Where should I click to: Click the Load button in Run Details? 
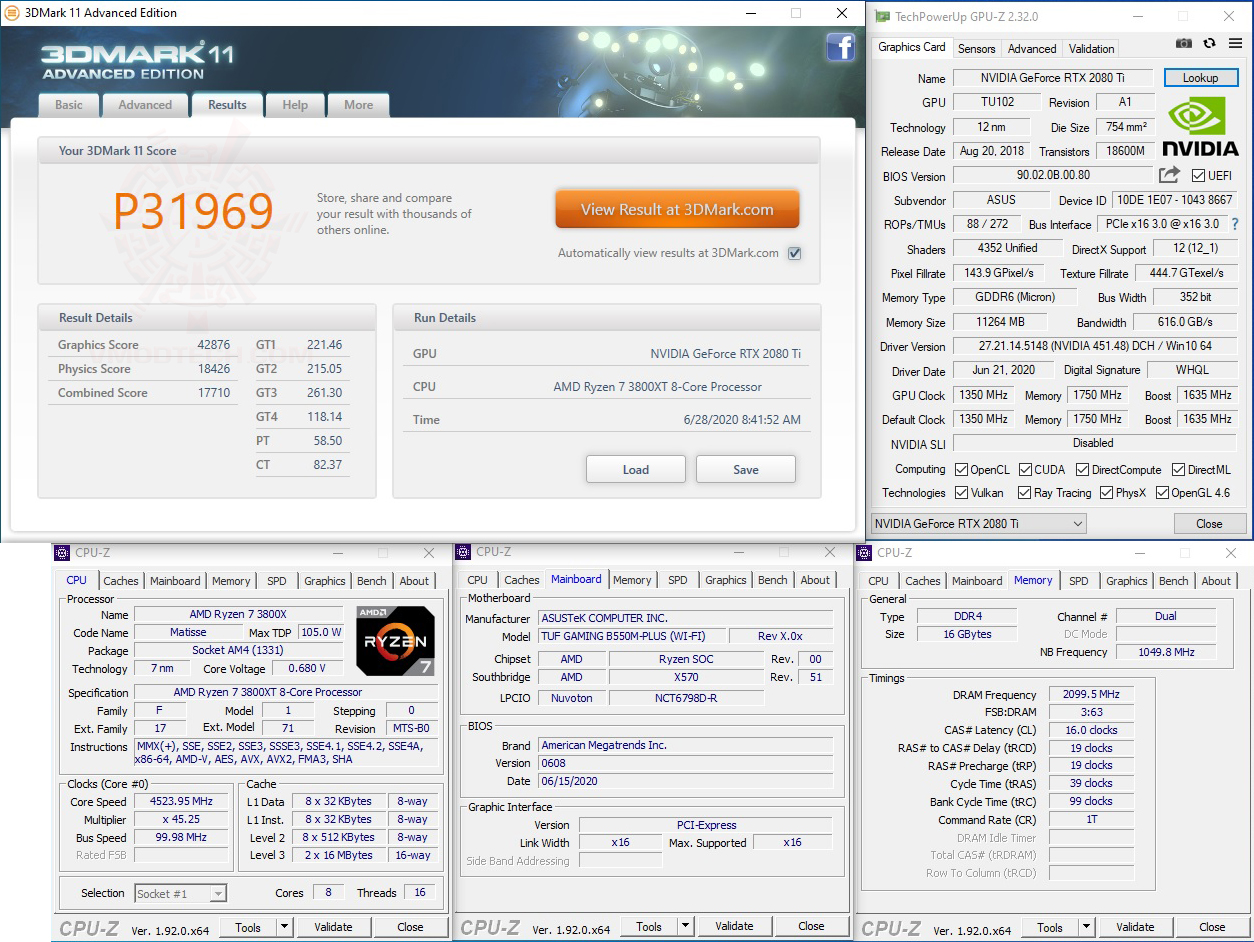(x=636, y=469)
